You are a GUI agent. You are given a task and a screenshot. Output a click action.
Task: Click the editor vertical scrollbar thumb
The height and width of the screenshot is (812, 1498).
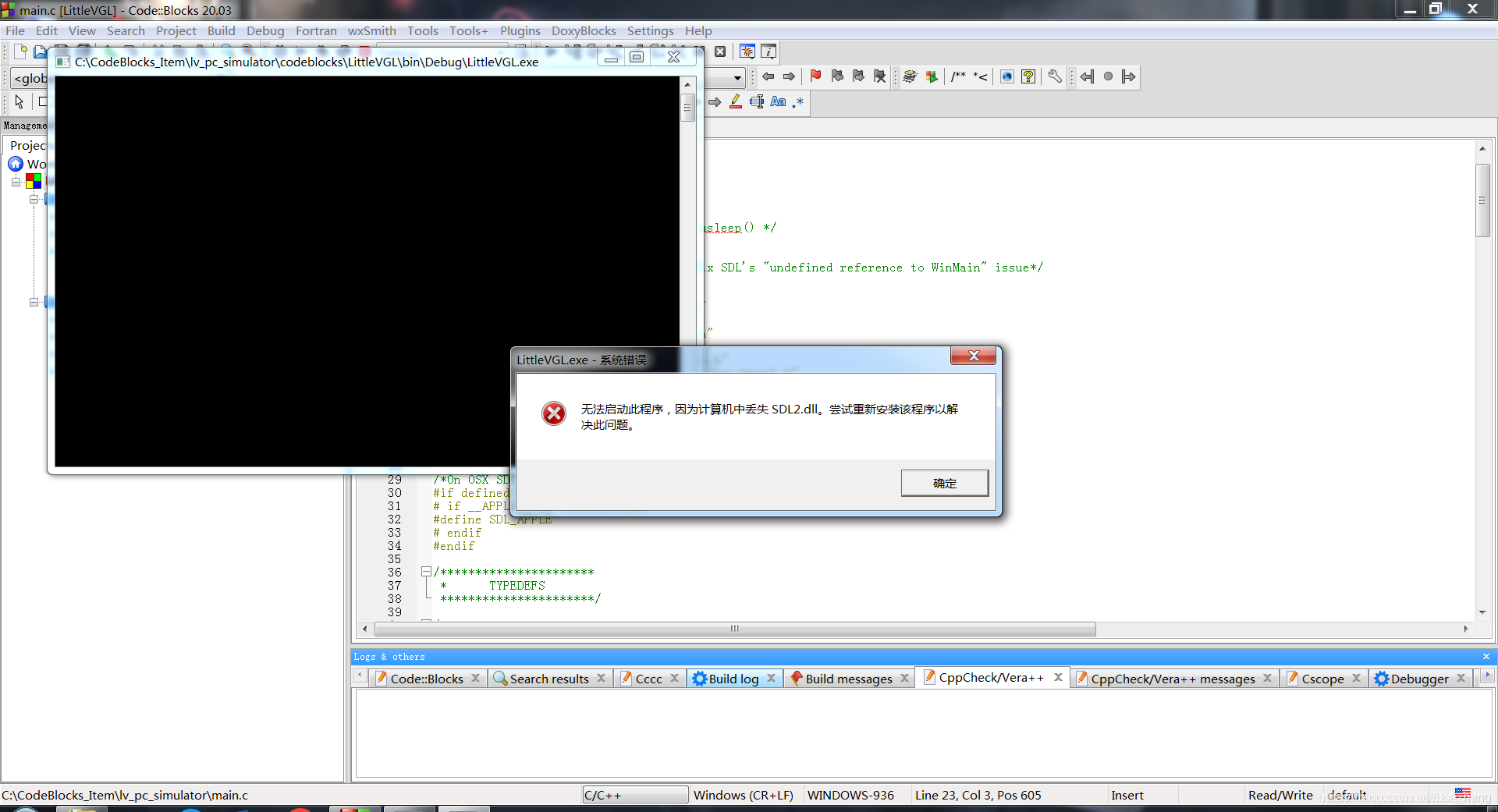1482,200
